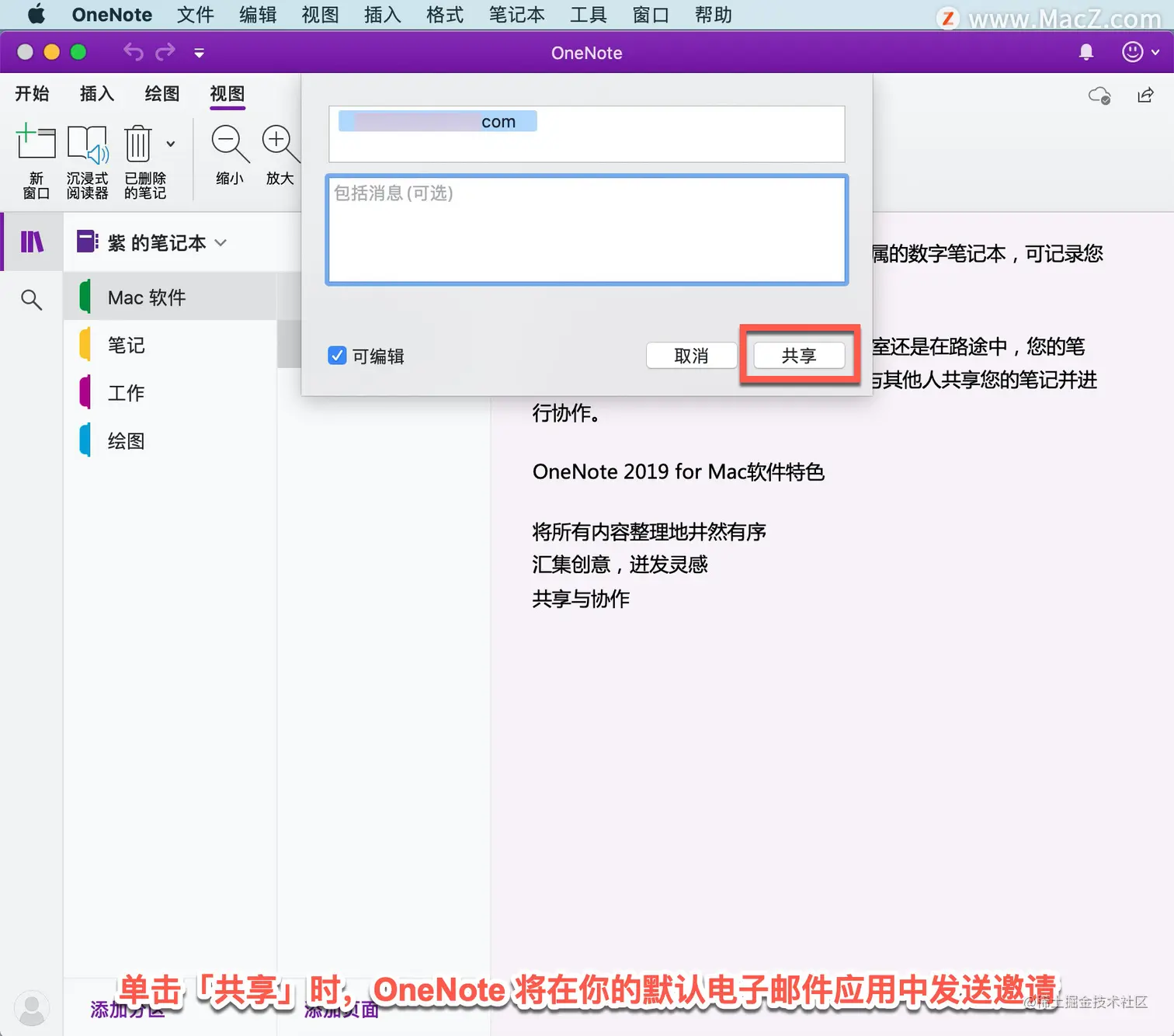
Task: Expand the arrow next to smiley icon
Action: (x=1155, y=53)
